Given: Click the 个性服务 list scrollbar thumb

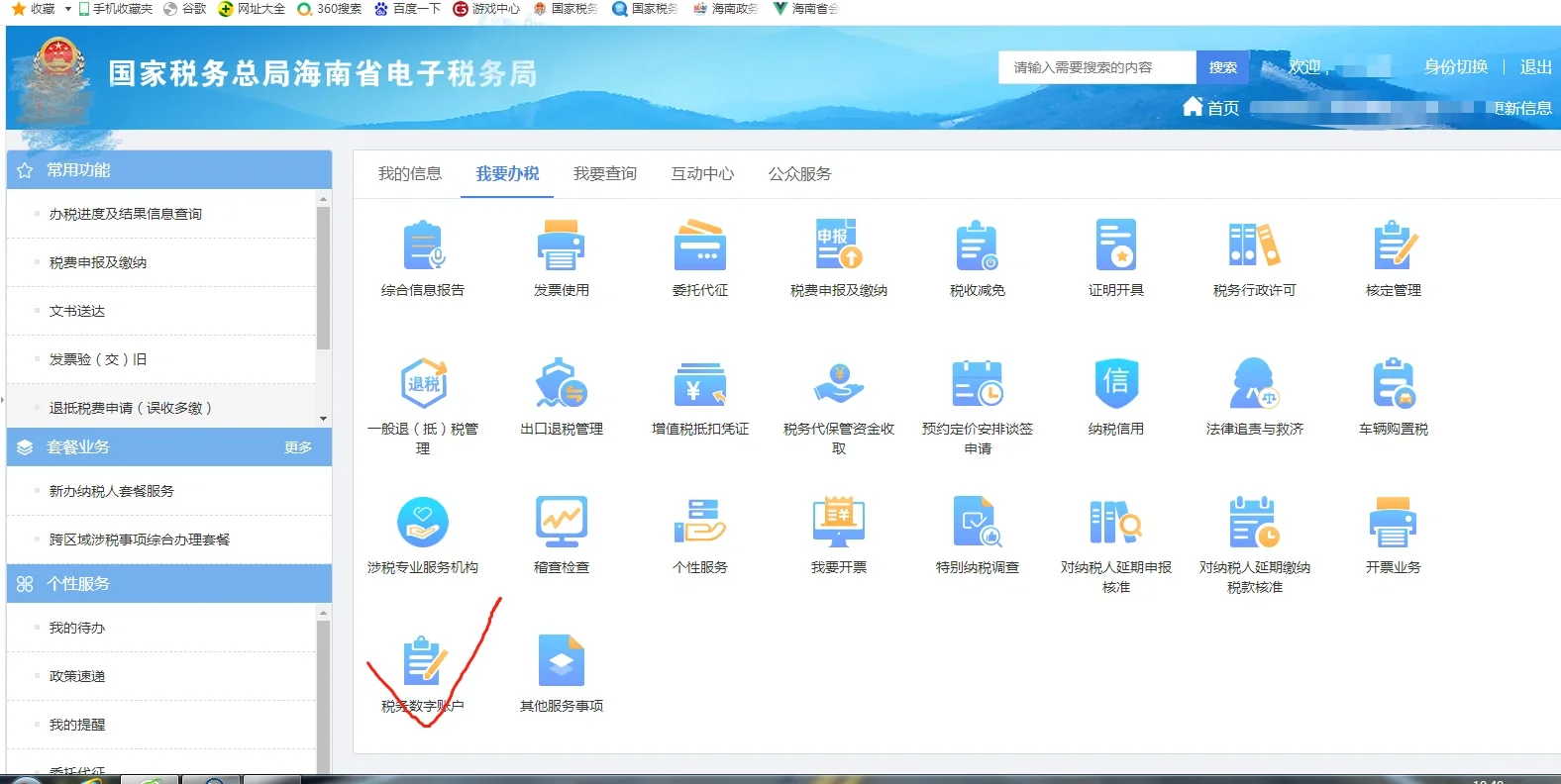Looking at the screenshot, I should tap(323, 698).
